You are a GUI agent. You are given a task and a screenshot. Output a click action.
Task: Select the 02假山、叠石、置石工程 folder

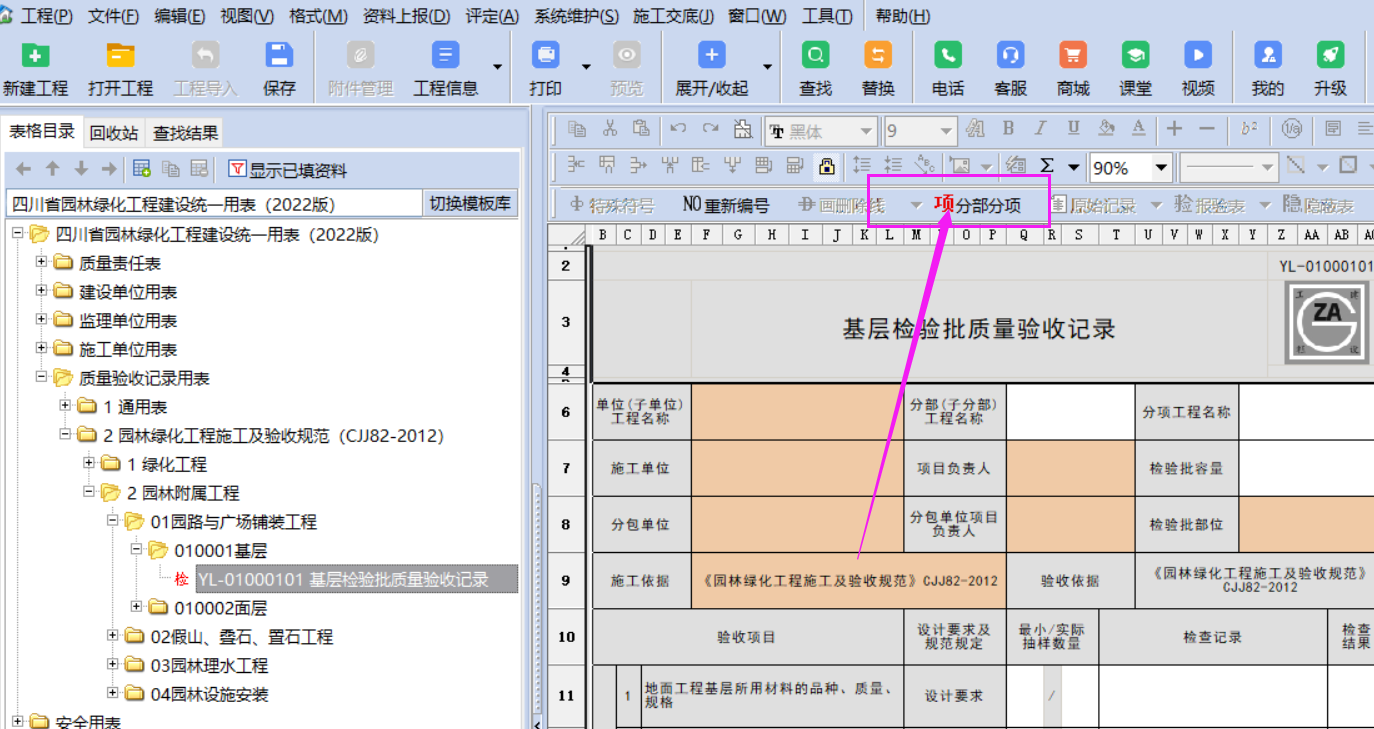pyautogui.click(x=241, y=636)
